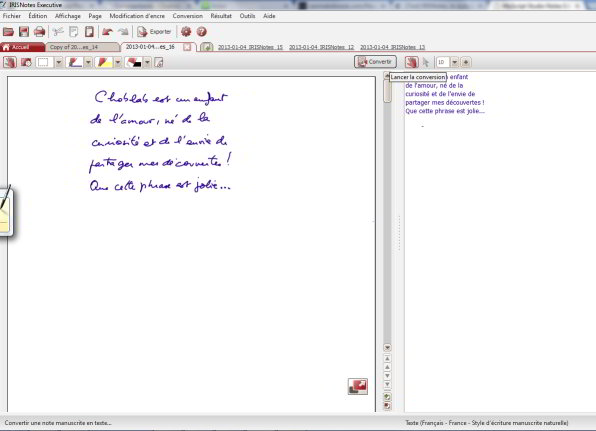The width and height of the screenshot is (596, 431).
Task: Open the Modification d'encre menu
Action: 137,16
